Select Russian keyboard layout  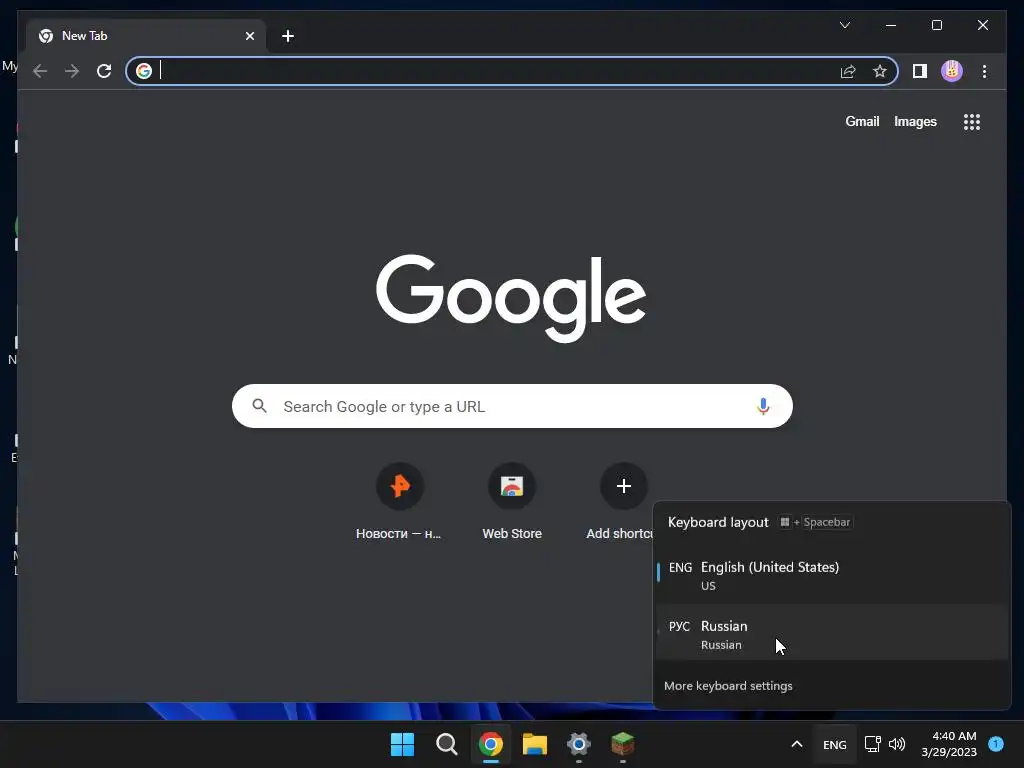coord(831,633)
